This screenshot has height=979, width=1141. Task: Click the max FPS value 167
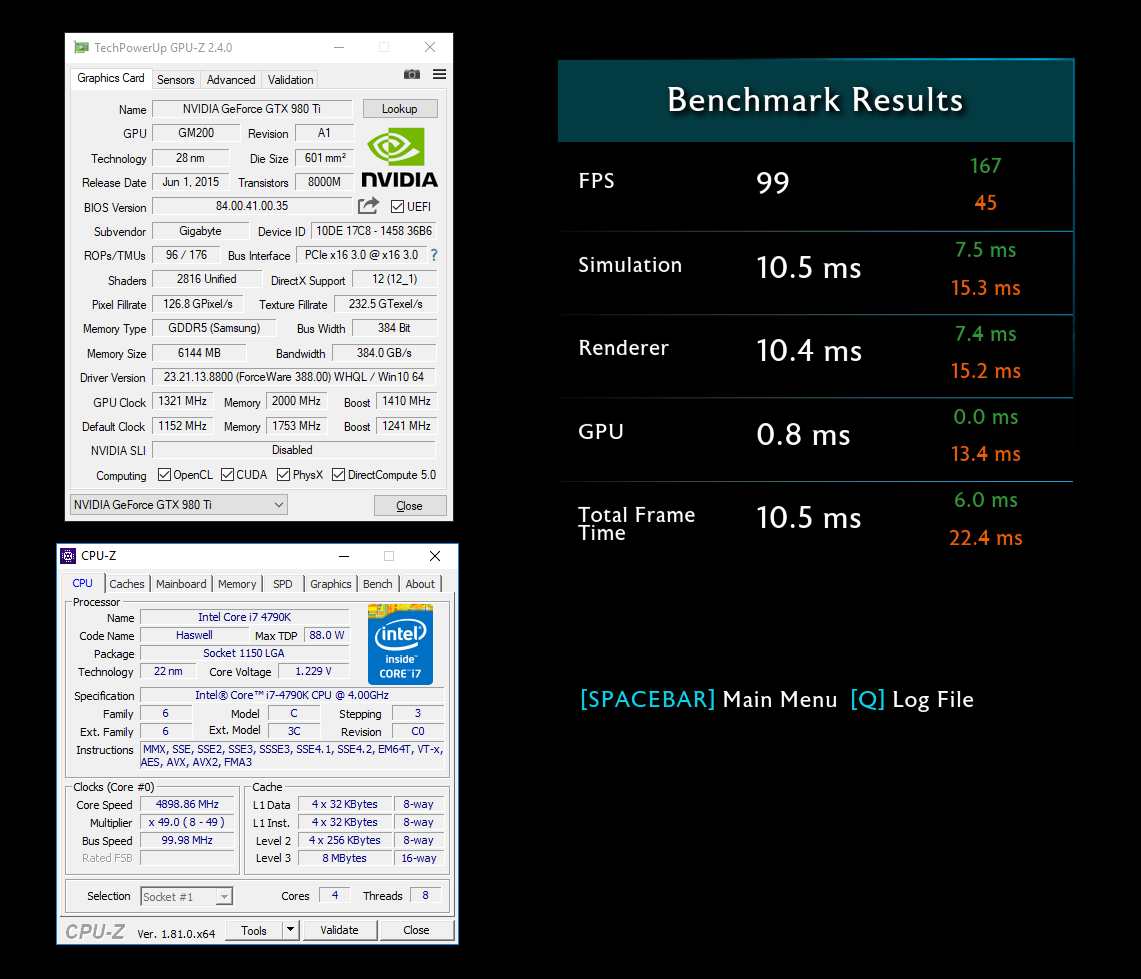(985, 166)
